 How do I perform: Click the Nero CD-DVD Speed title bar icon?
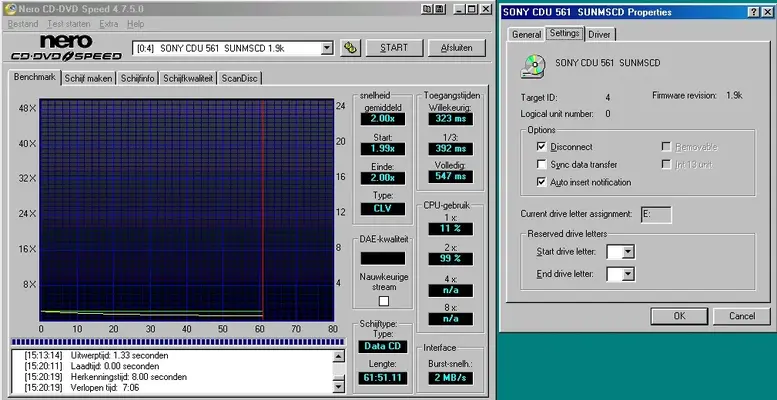[x=11, y=8]
